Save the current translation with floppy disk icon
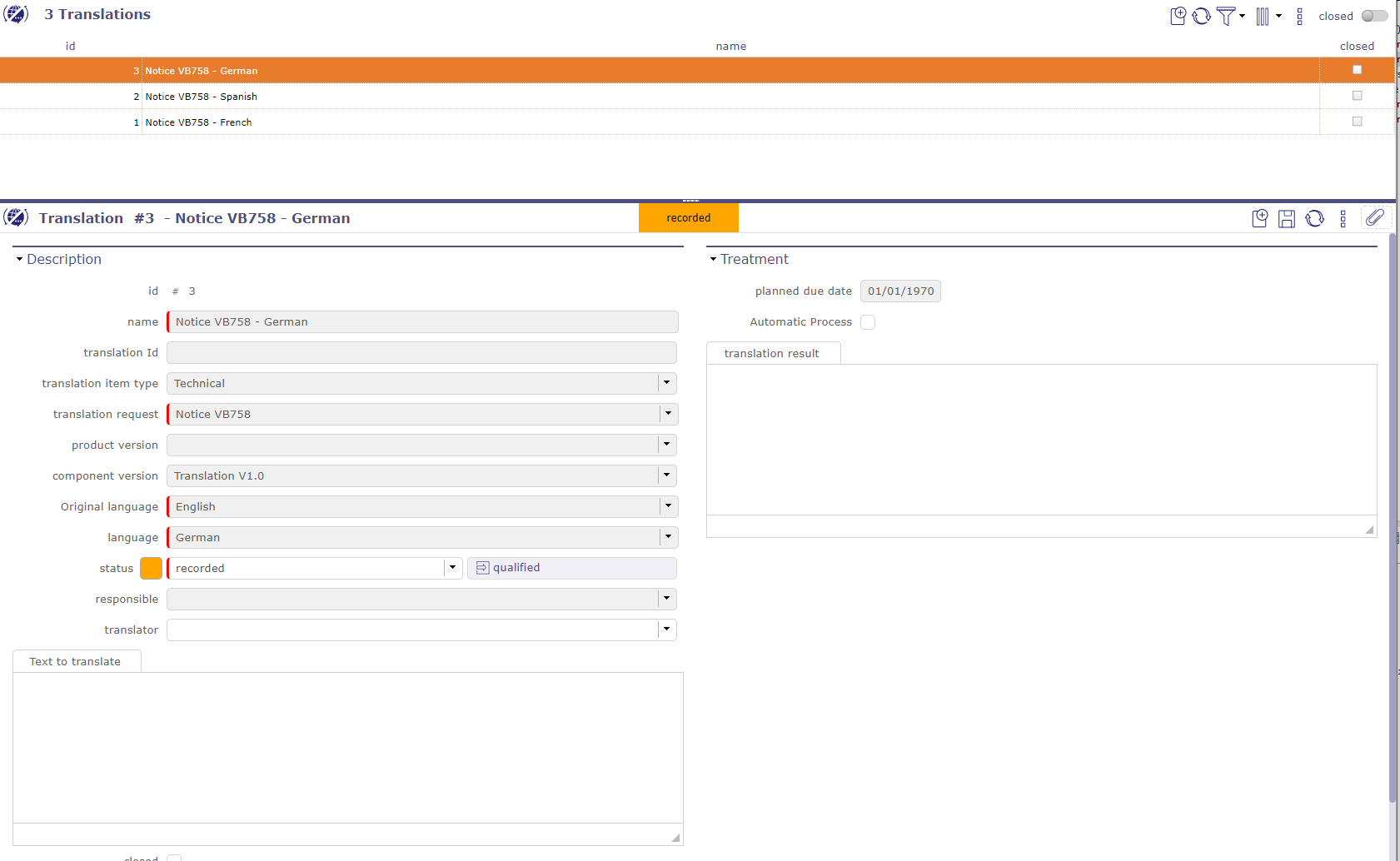 1287,218
